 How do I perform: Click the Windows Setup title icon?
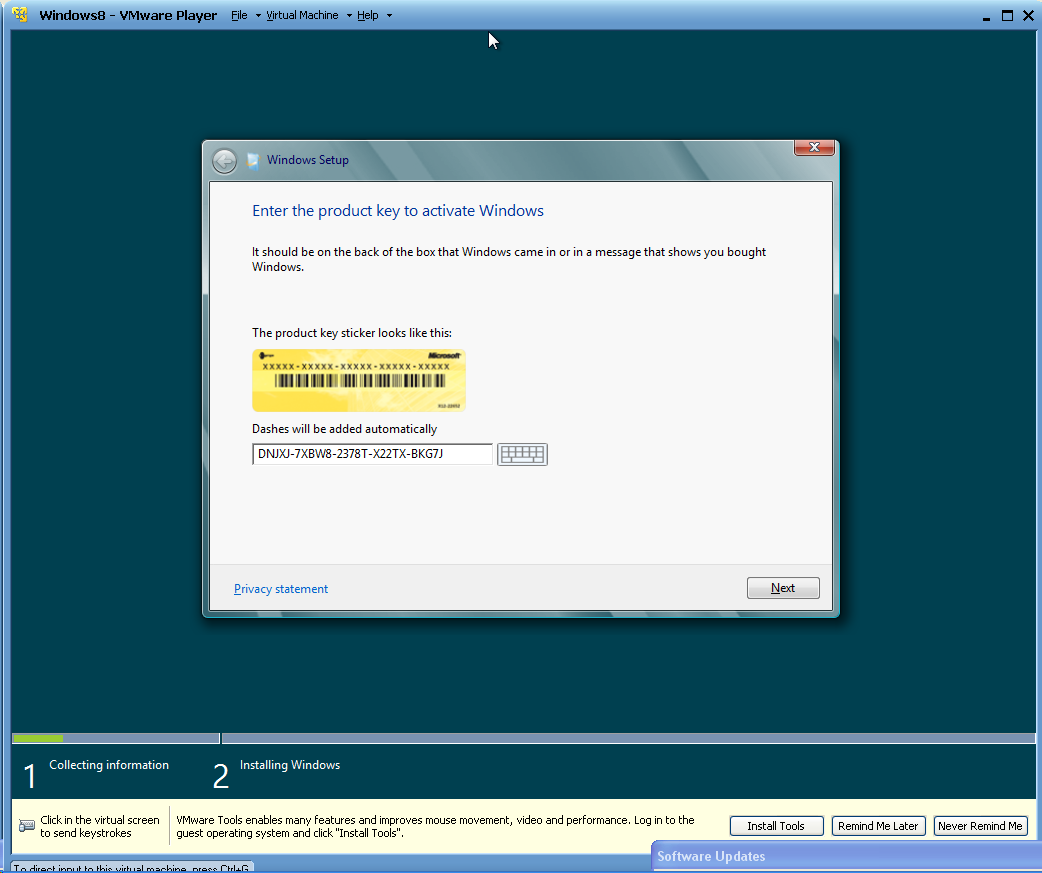(253, 161)
